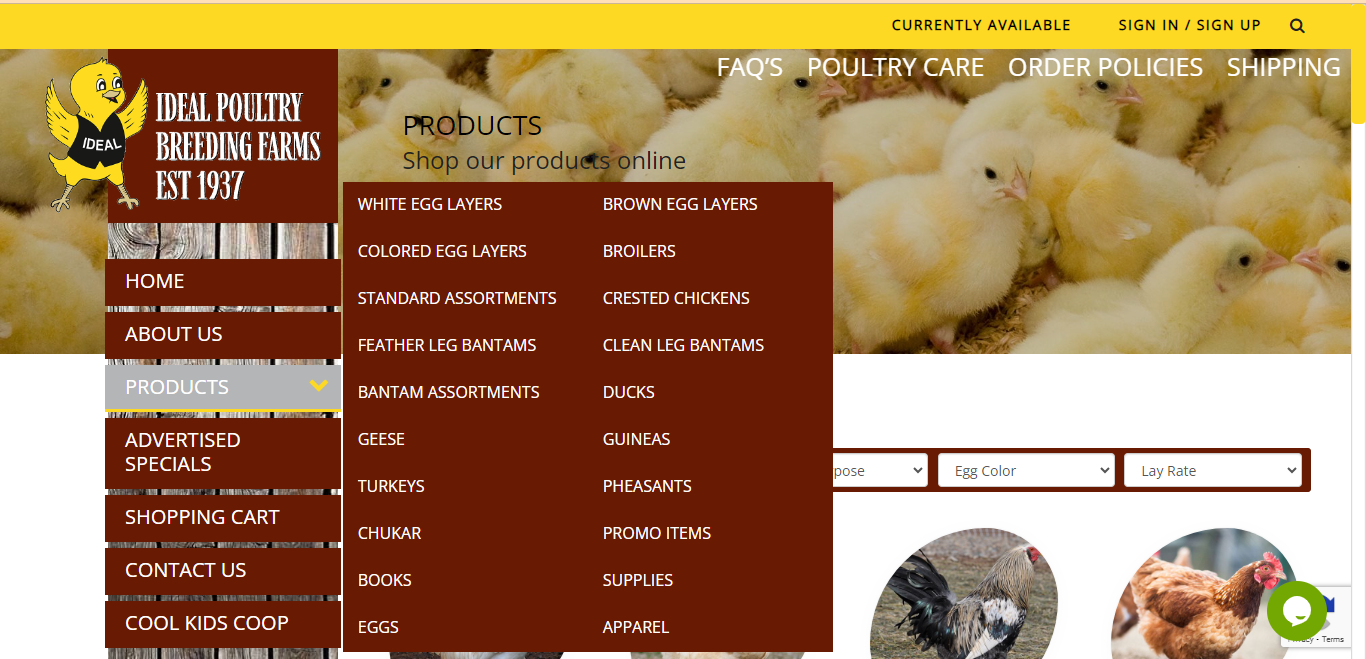The height and width of the screenshot is (659, 1366).
Task: Collapse Products menu with yellow chevron
Action: click(319, 385)
